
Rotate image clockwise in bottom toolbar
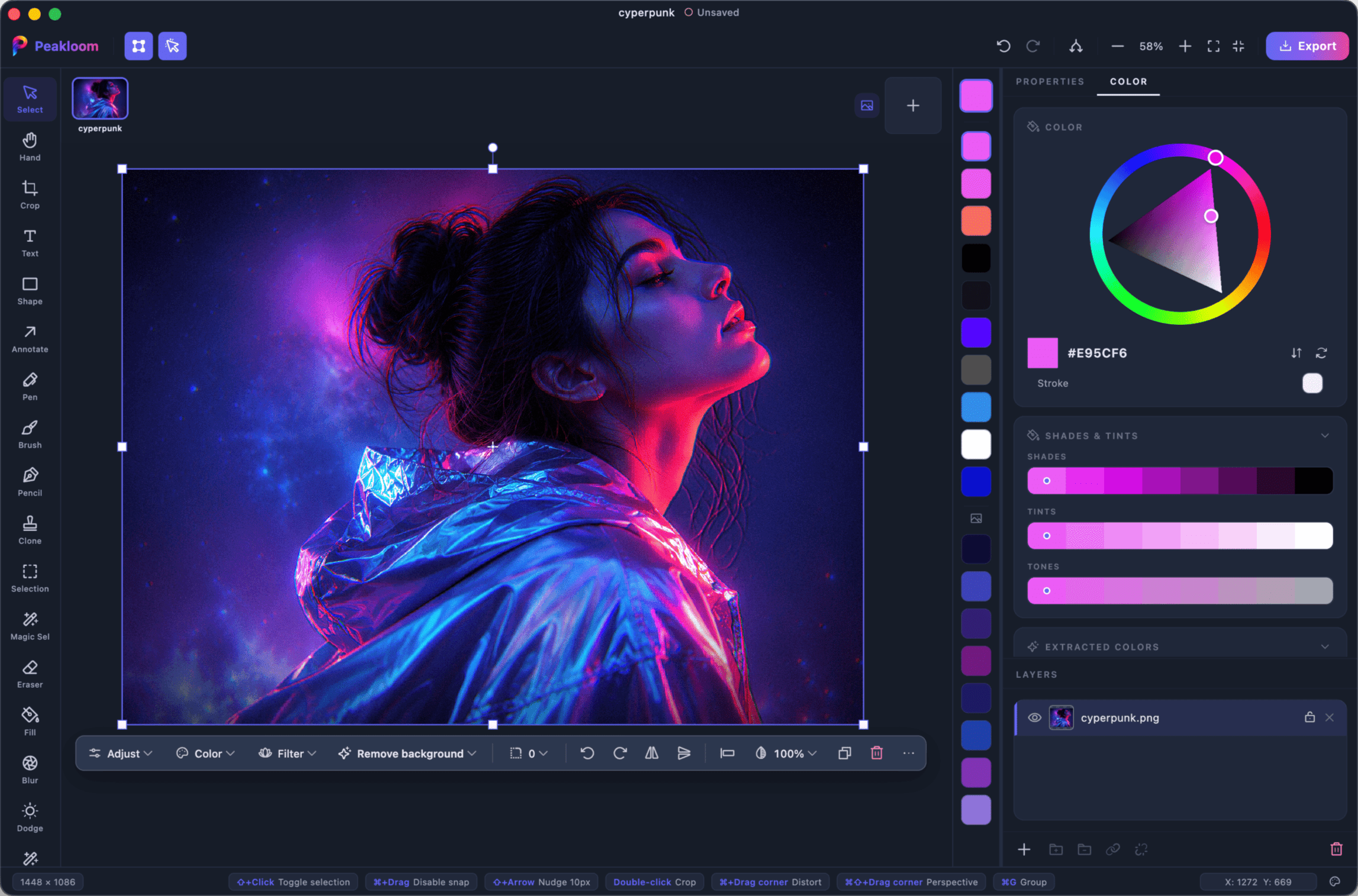click(620, 753)
